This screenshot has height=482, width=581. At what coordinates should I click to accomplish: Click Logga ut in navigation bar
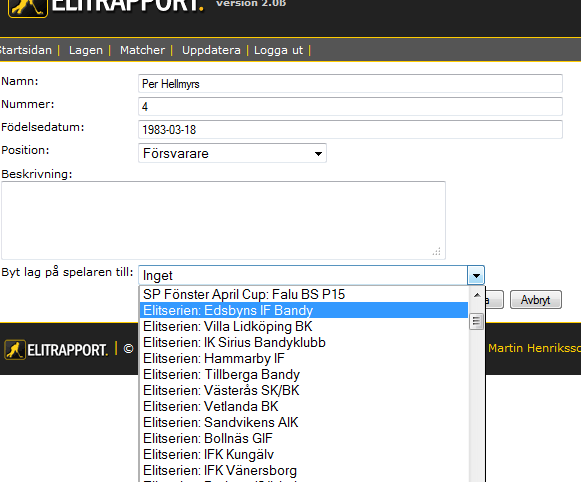(x=278, y=50)
